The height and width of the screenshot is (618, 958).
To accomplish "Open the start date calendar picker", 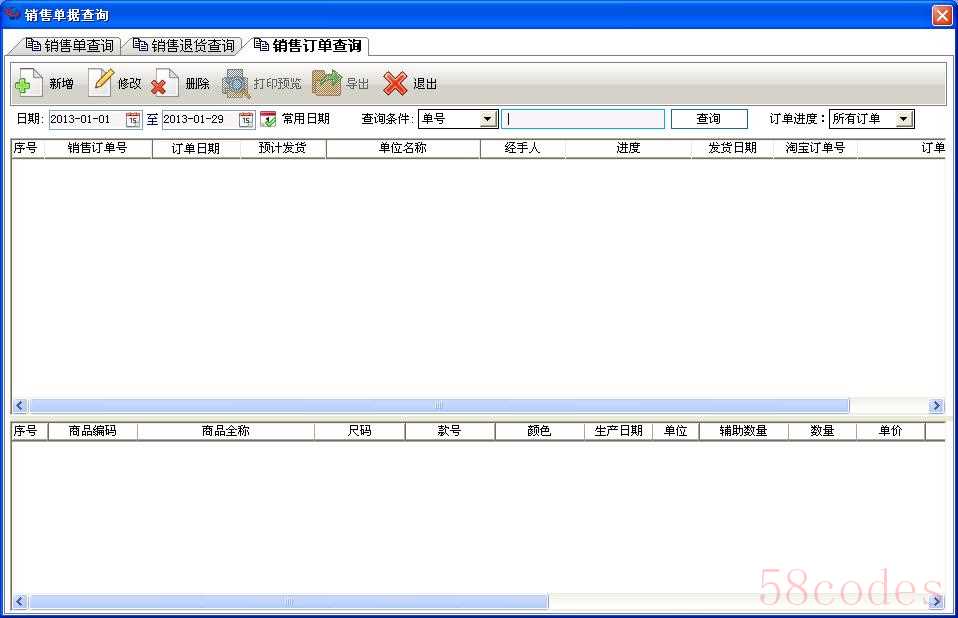I will coord(133,120).
